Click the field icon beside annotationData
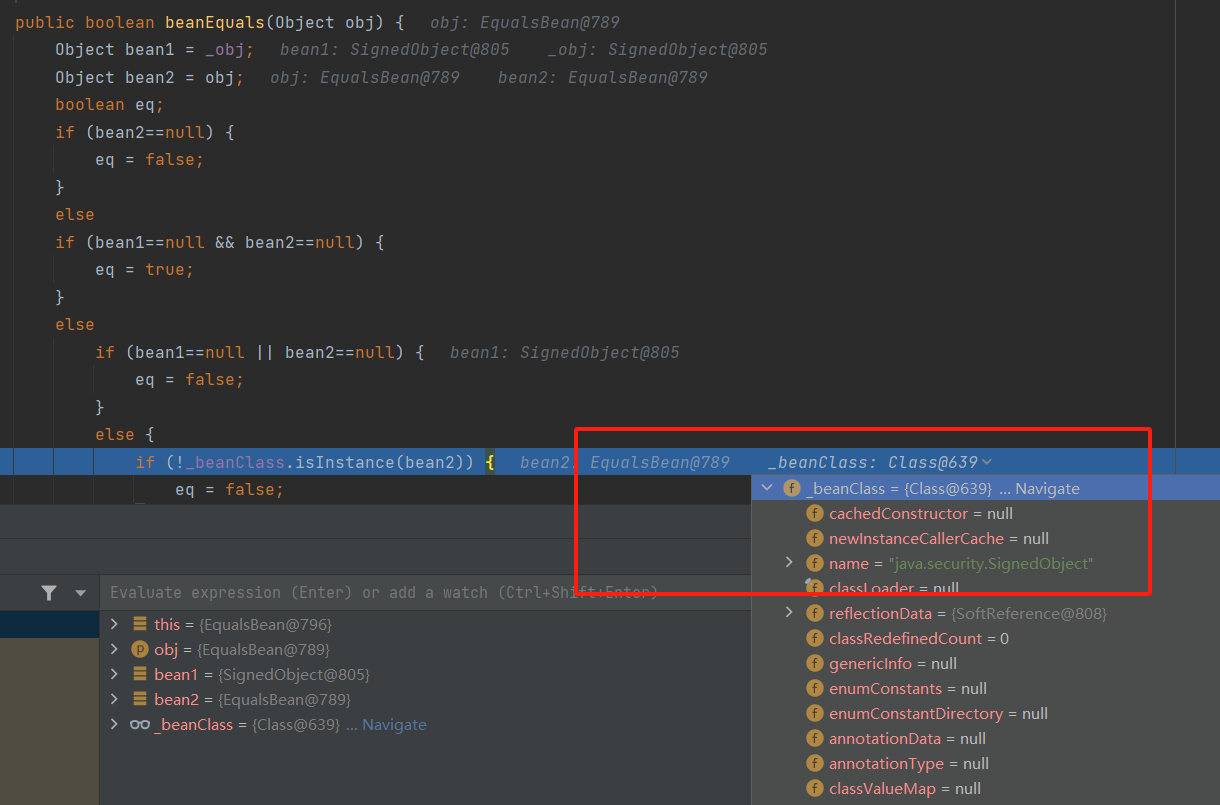The image size is (1220, 805). tap(815, 739)
